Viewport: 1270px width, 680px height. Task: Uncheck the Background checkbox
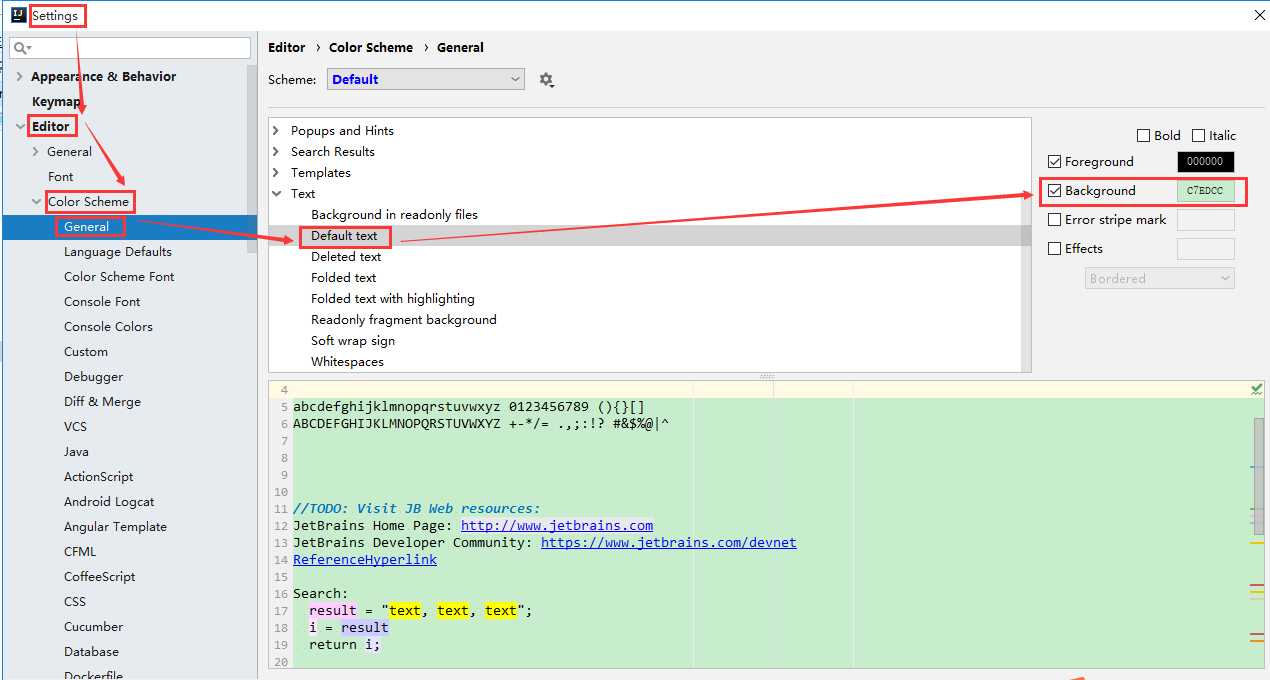tap(1054, 191)
